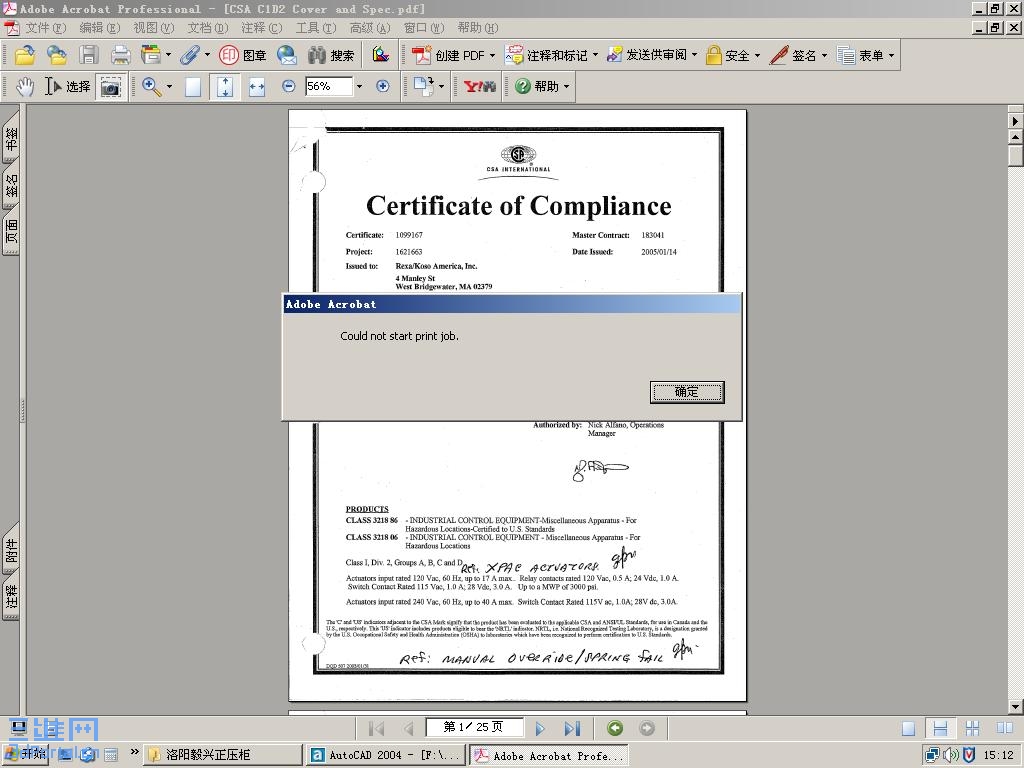Viewport: 1024px width, 768px height.
Task: Go to first page
Action: pos(377,728)
